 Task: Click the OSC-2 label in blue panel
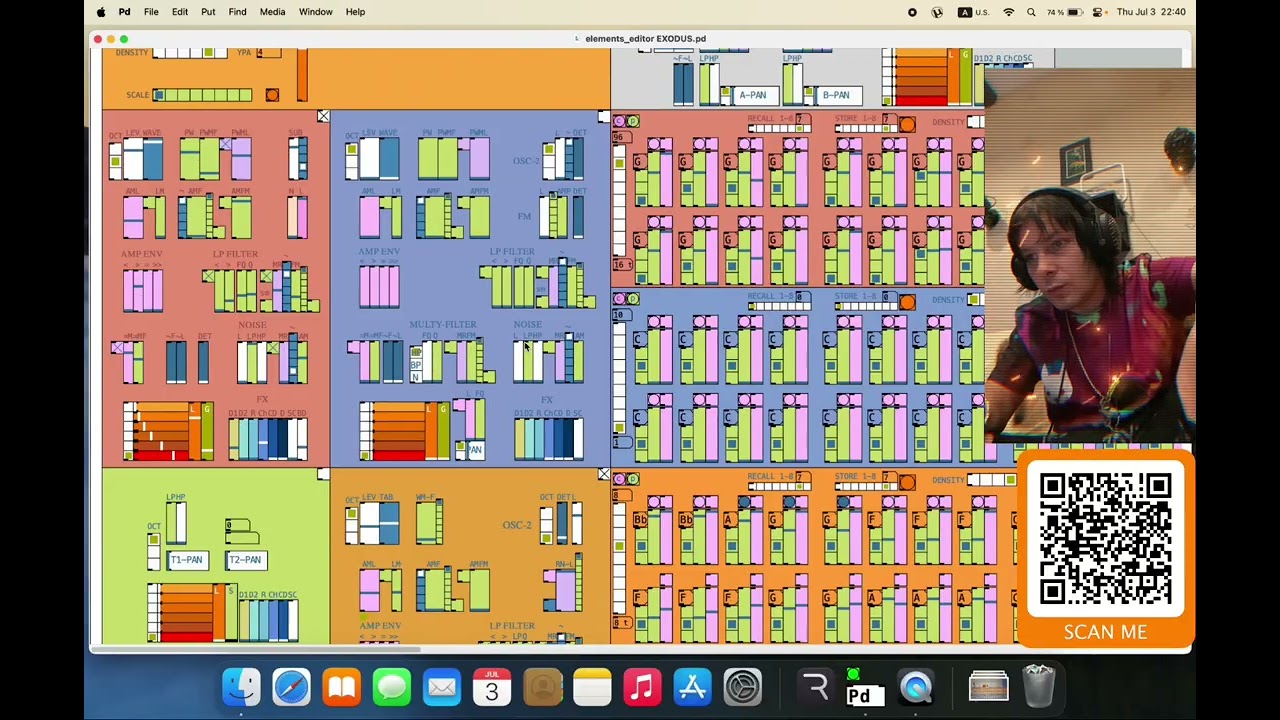(526, 161)
